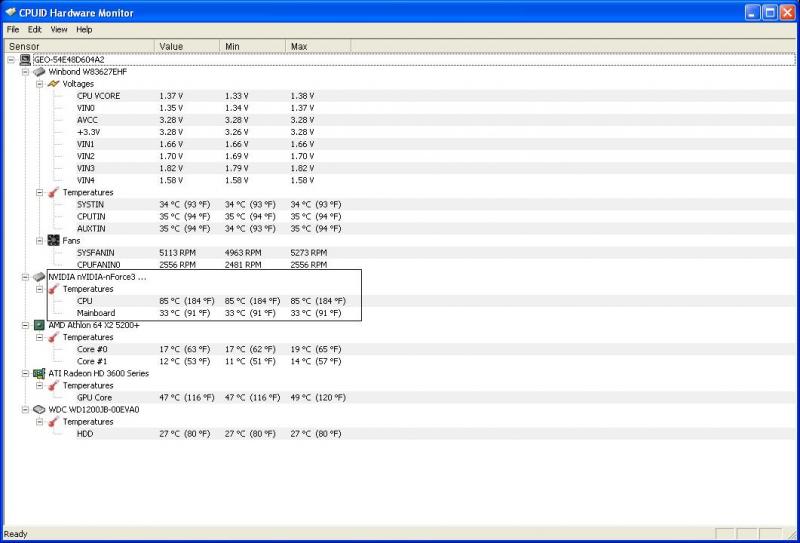Viewport: 800px width, 543px height.
Task: Click the Value column header
Action: [187, 46]
